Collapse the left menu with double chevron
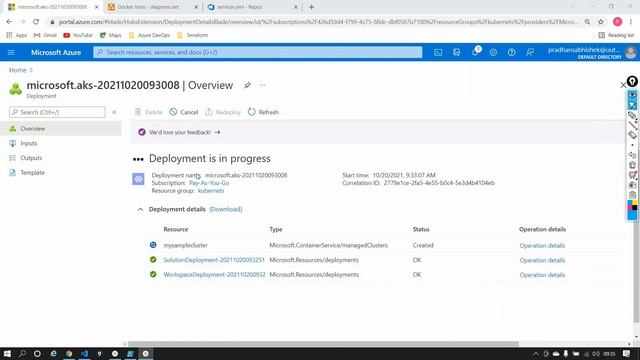Viewport: 640px width, 360px height. coord(114,112)
